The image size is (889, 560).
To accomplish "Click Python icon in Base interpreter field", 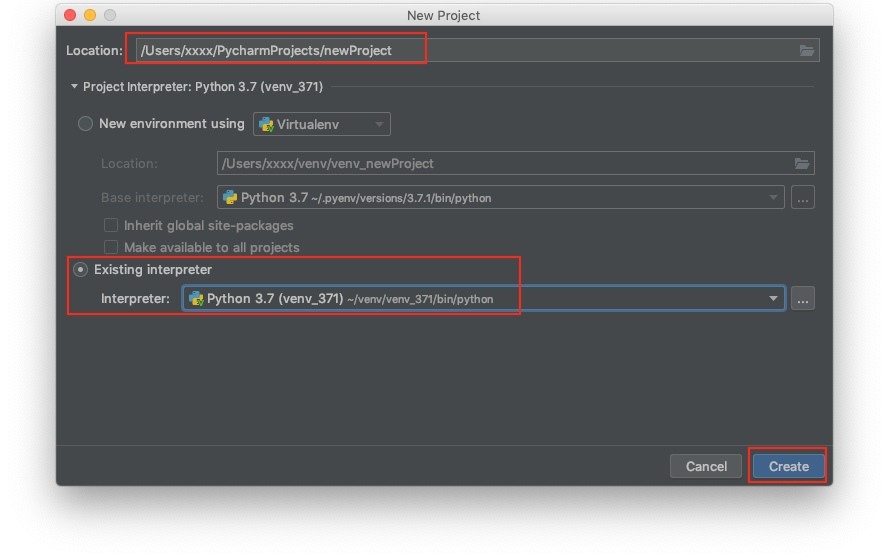I will (230, 197).
